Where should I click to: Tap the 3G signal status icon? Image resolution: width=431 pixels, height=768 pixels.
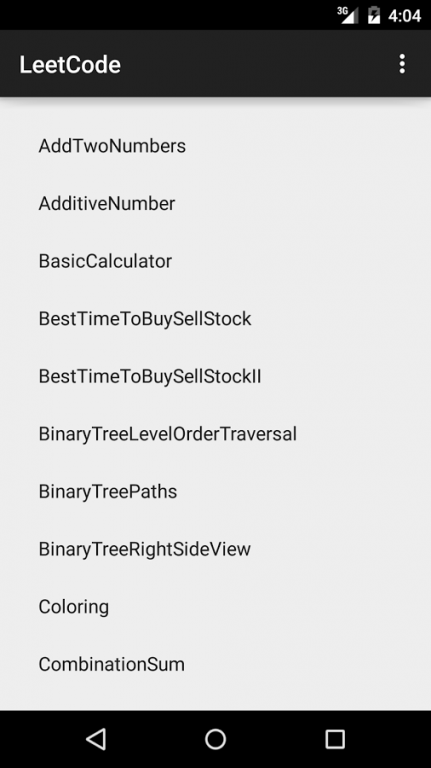click(x=347, y=15)
